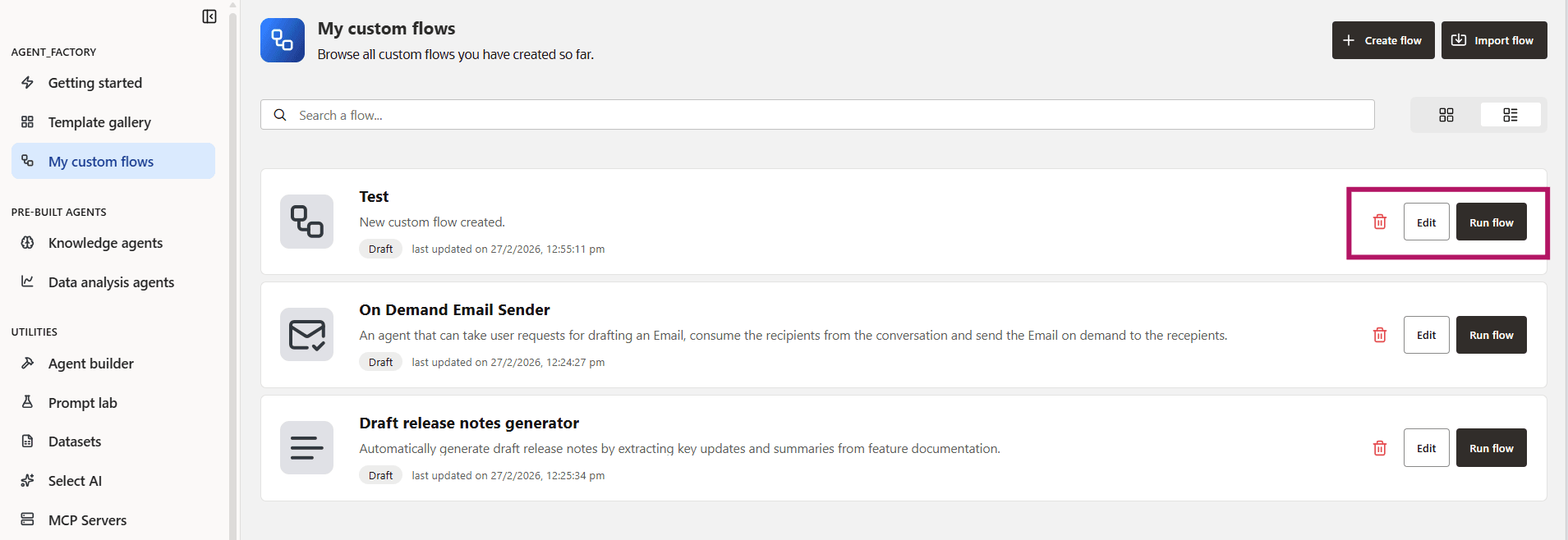Click the Import flow button
This screenshot has width=1568, height=540.
click(x=1494, y=40)
